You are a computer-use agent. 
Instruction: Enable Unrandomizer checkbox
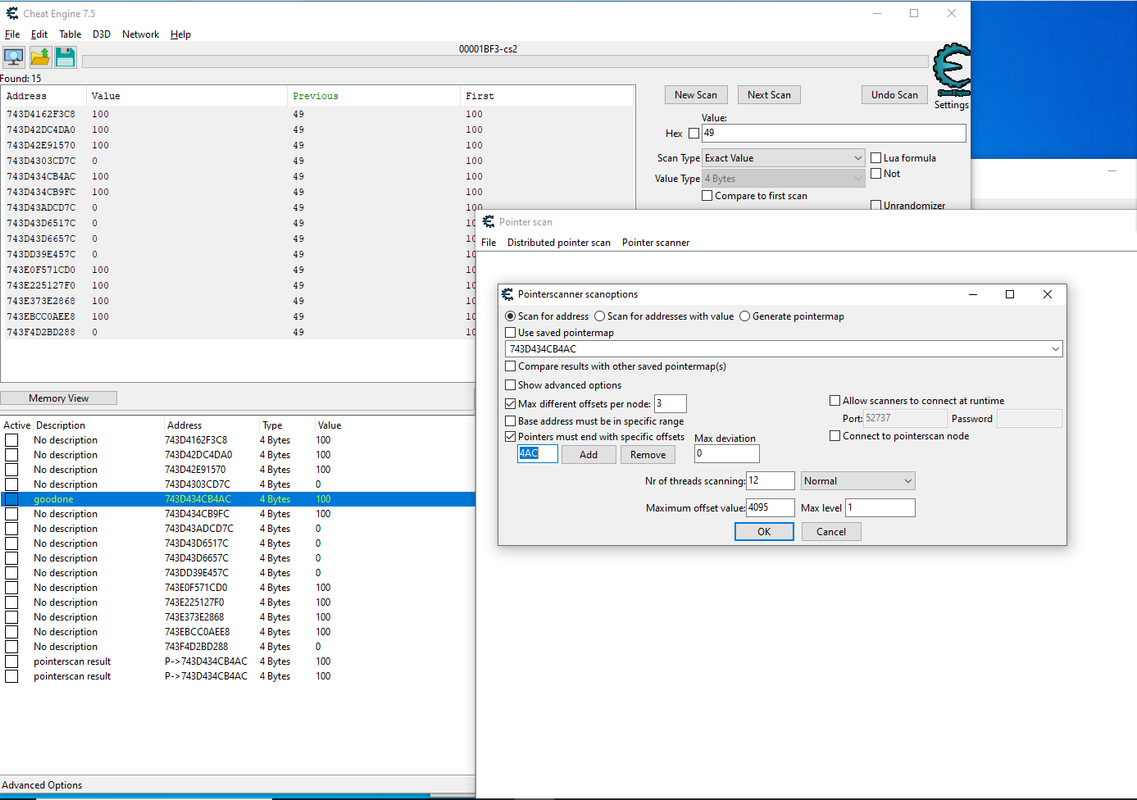click(x=876, y=205)
